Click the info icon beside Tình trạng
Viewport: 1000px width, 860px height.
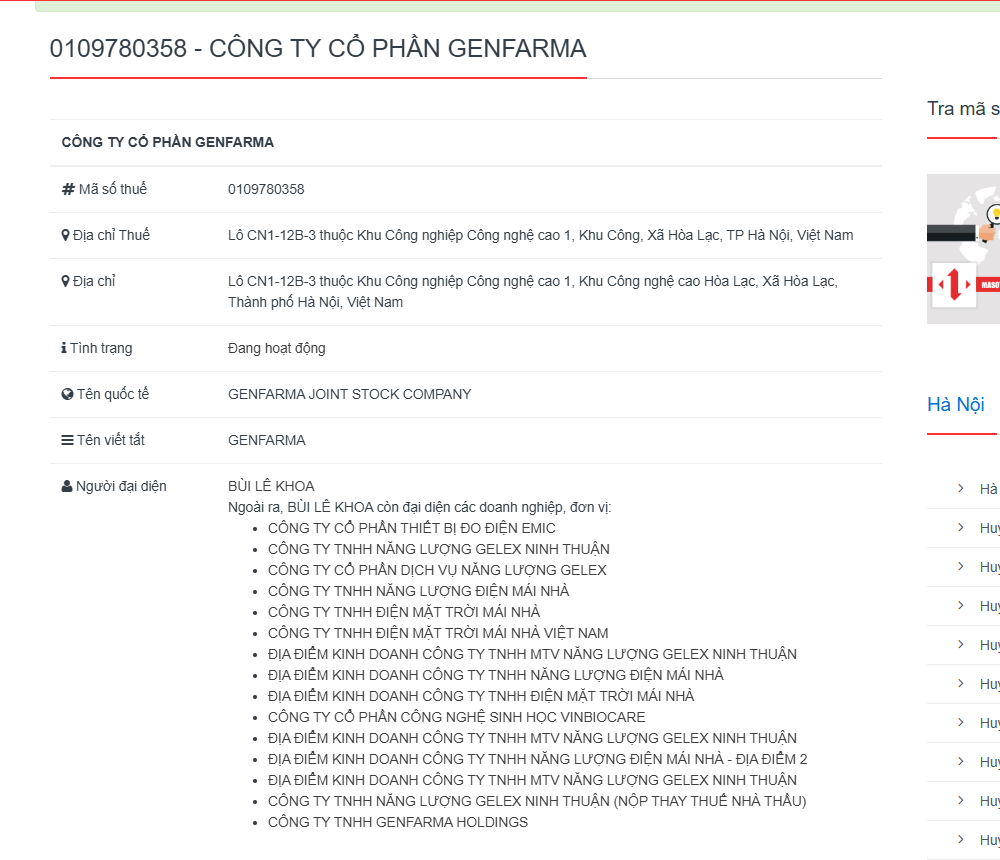click(64, 348)
